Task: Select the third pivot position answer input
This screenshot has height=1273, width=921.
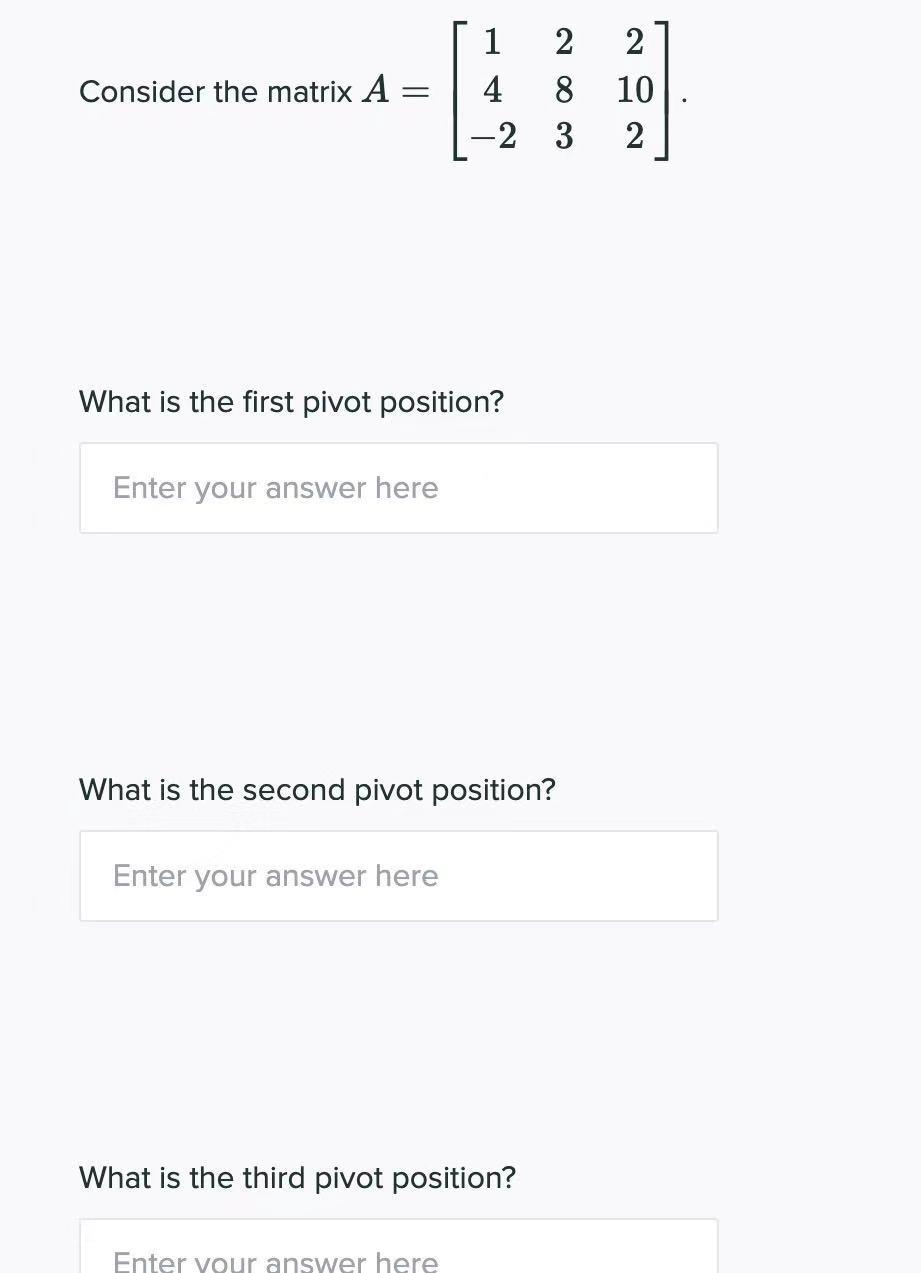Action: [398, 1252]
